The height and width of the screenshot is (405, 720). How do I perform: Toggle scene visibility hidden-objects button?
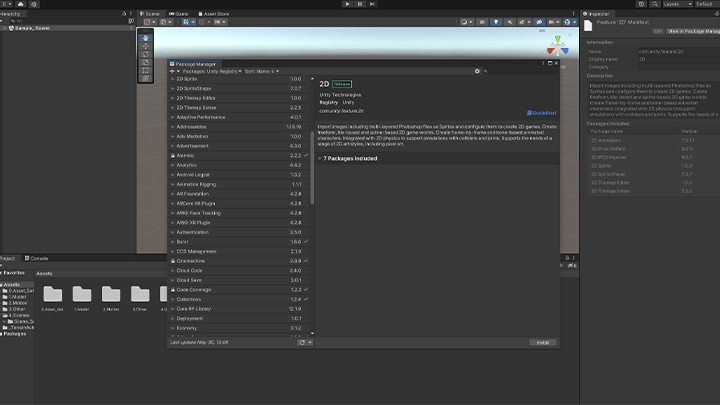[x=539, y=22]
